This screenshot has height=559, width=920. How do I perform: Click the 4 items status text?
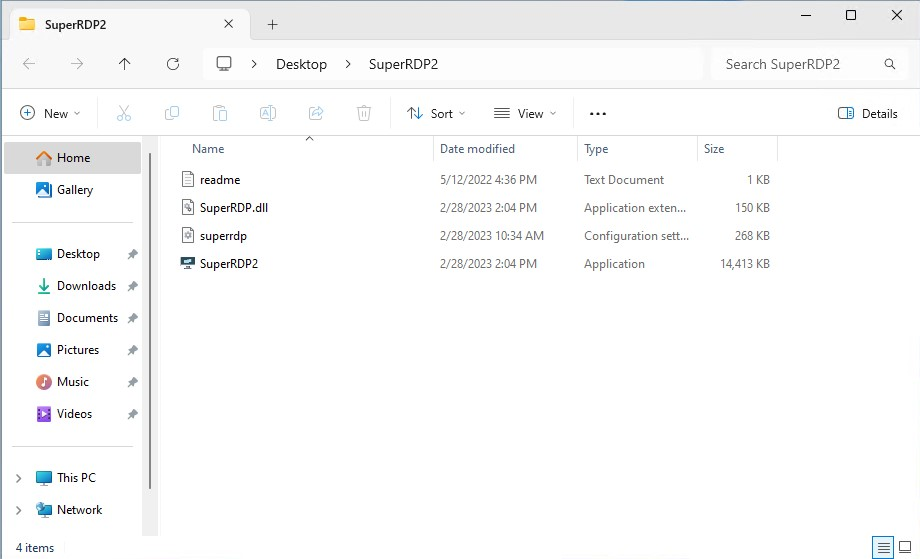point(35,548)
